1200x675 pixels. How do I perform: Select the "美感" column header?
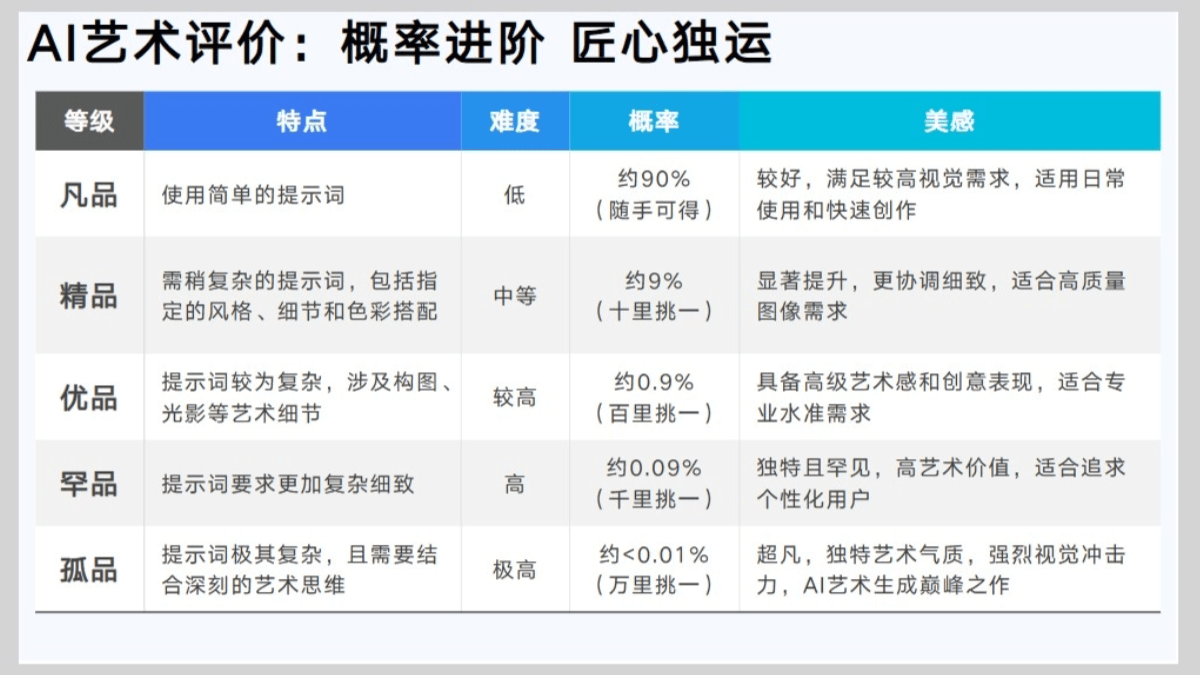click(x=949, y=121)
